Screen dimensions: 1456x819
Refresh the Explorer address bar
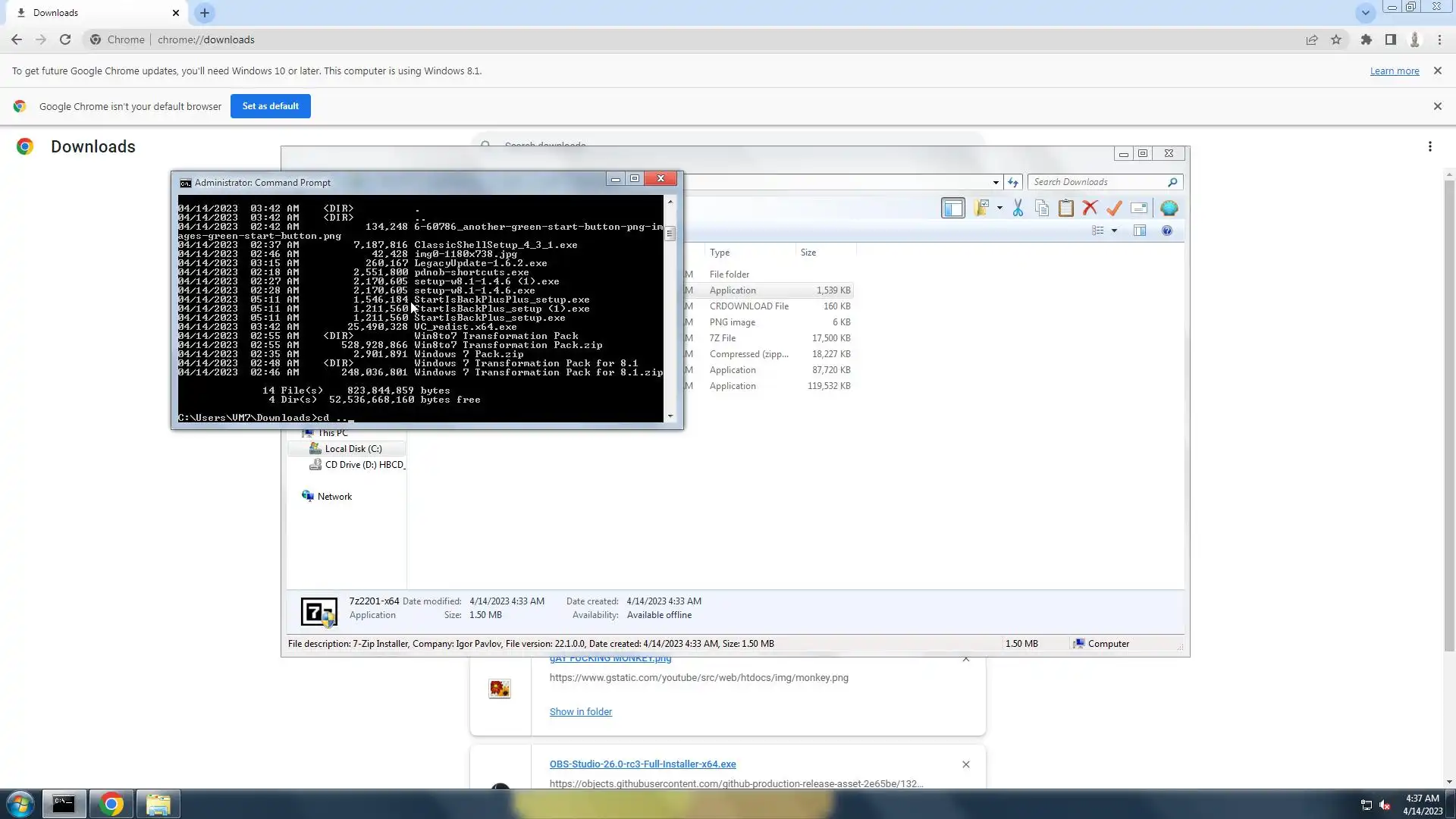click(1013, 182)
